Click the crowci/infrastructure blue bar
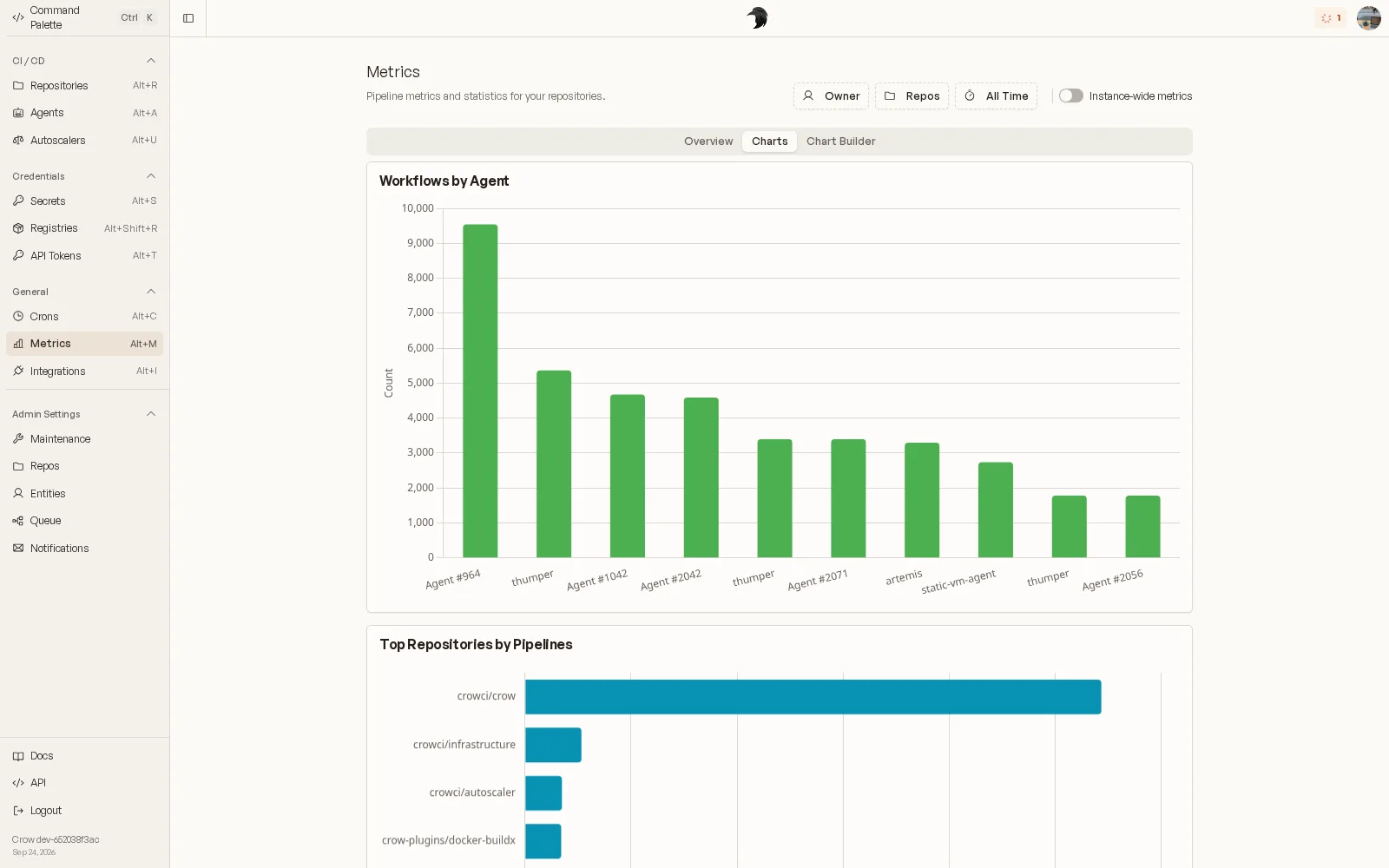 point(553,745)
